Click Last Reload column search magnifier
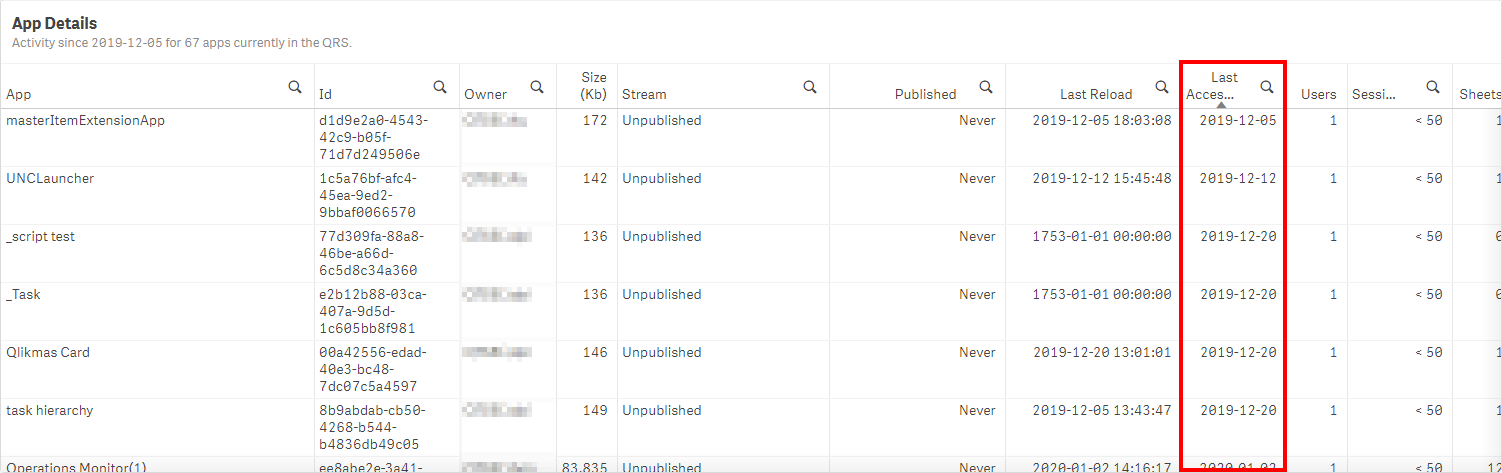 click(1162, 87)
